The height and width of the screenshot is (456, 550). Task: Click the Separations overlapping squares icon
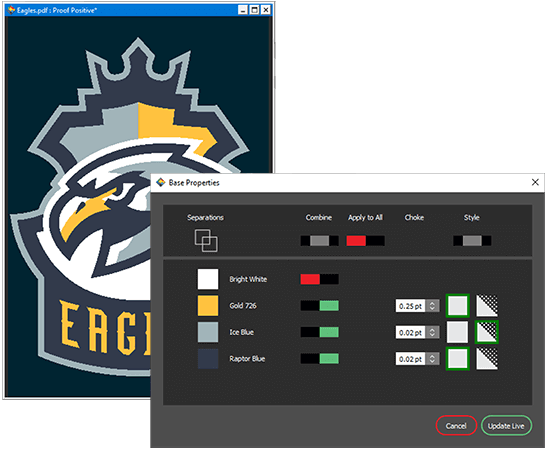click(206, 240)
